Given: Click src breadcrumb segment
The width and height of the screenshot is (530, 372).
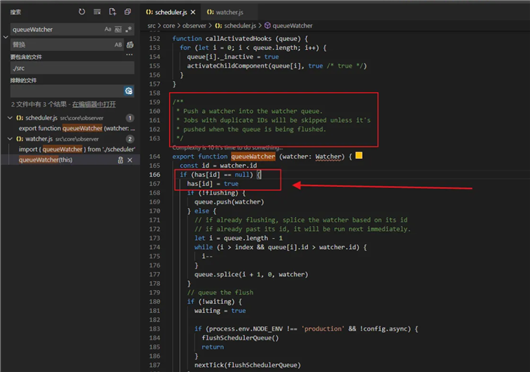Looking at the screenshot, I should (x=151, y=26).
